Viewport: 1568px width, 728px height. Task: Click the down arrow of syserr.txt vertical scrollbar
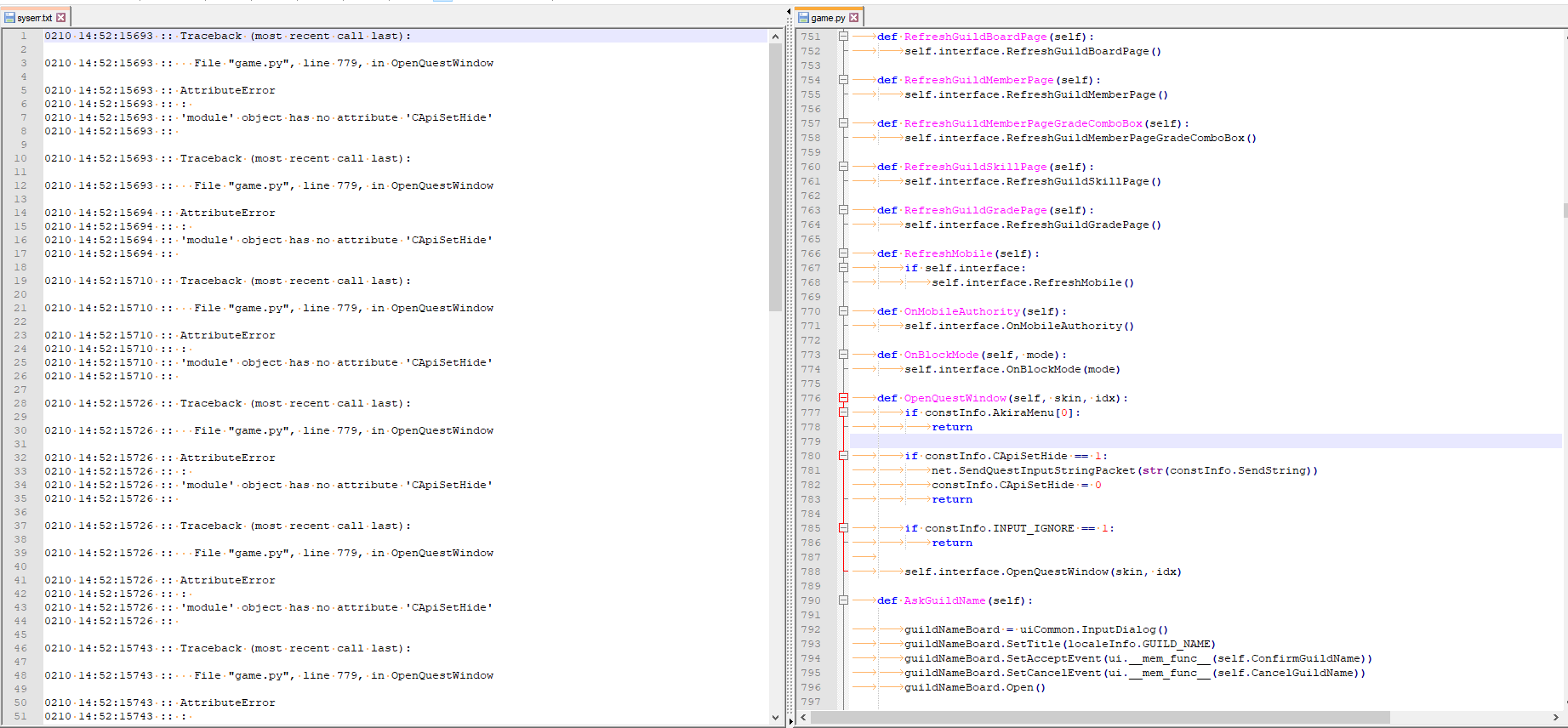775,717
